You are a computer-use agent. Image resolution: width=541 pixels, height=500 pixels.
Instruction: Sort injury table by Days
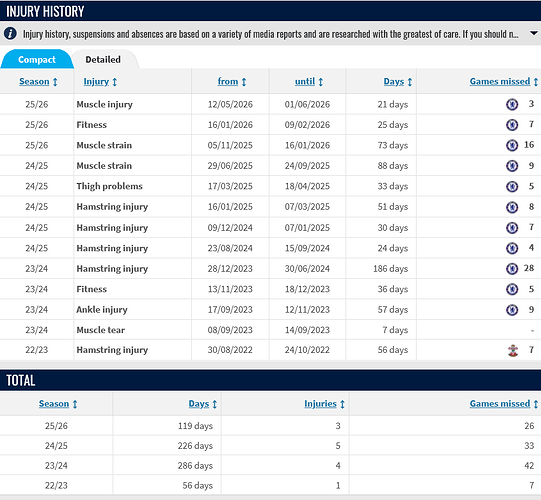398,81
